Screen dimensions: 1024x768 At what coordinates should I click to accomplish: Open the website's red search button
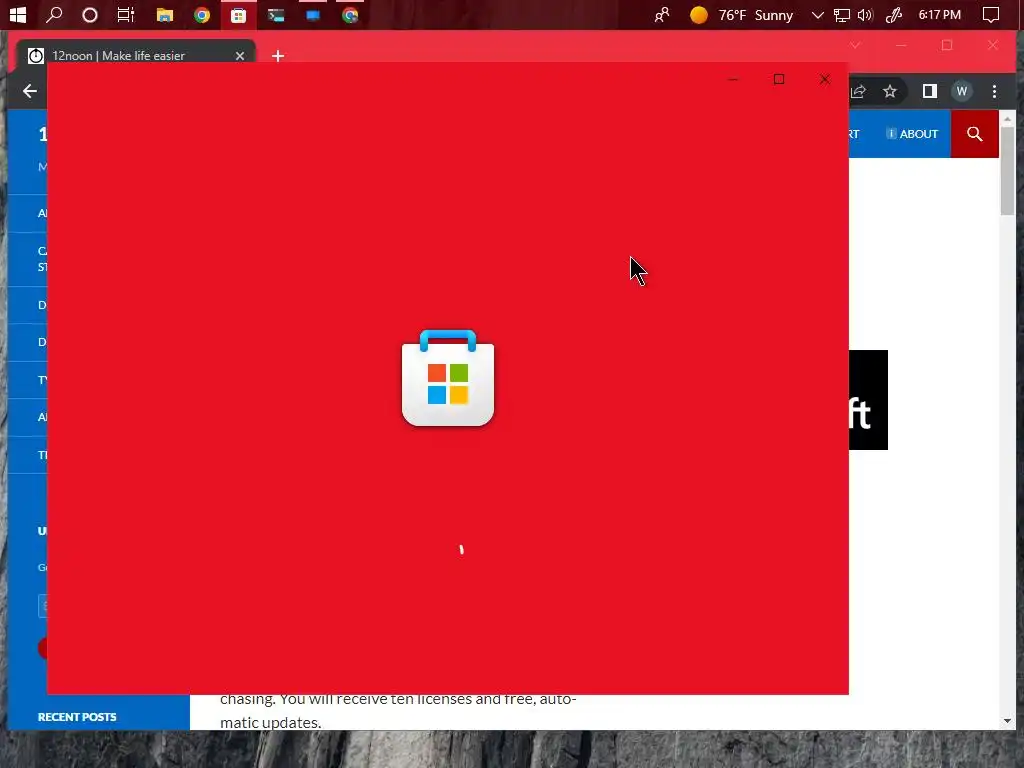click(x=975, y=134)
